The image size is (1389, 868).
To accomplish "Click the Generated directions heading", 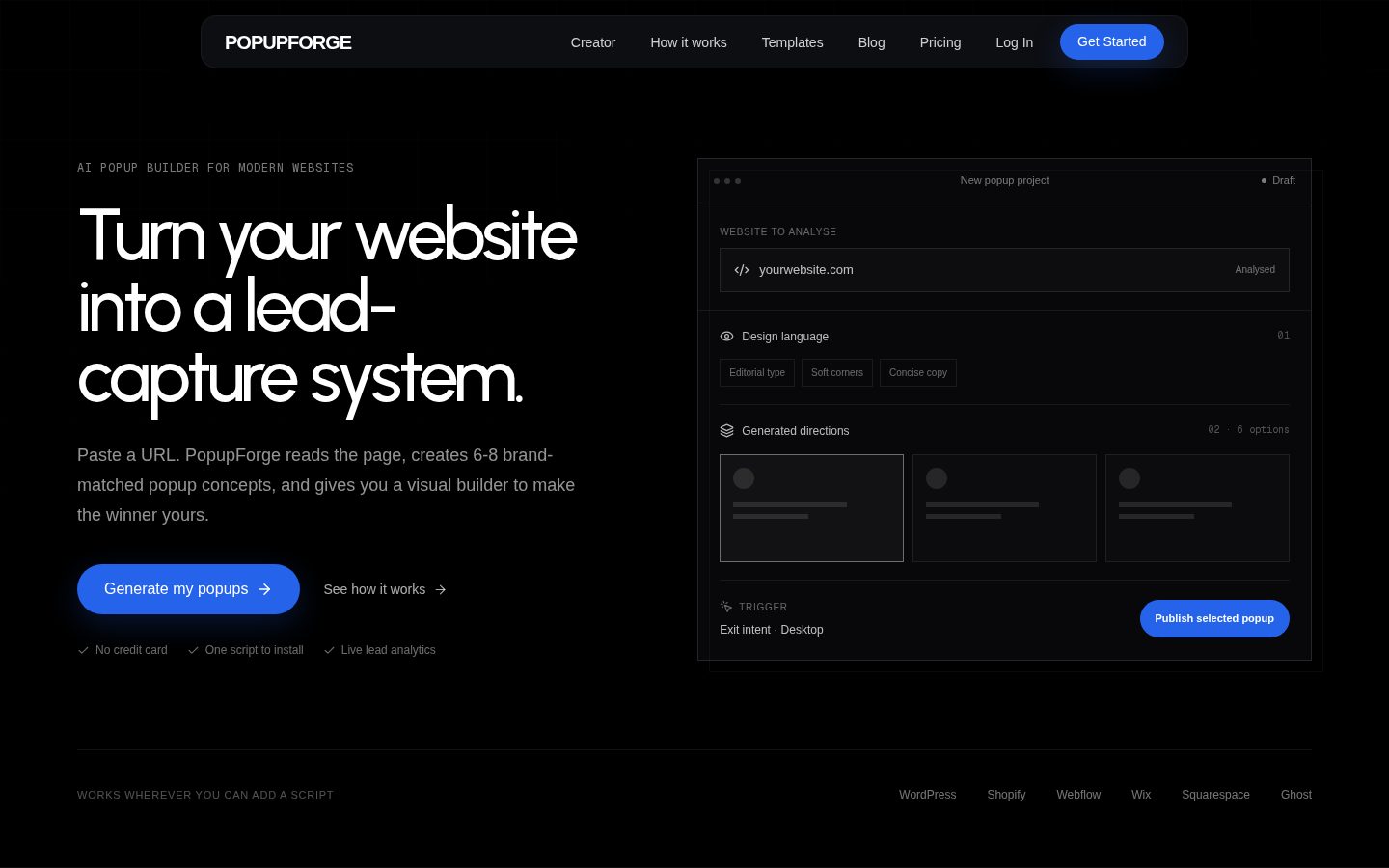I will pos(796,431).
